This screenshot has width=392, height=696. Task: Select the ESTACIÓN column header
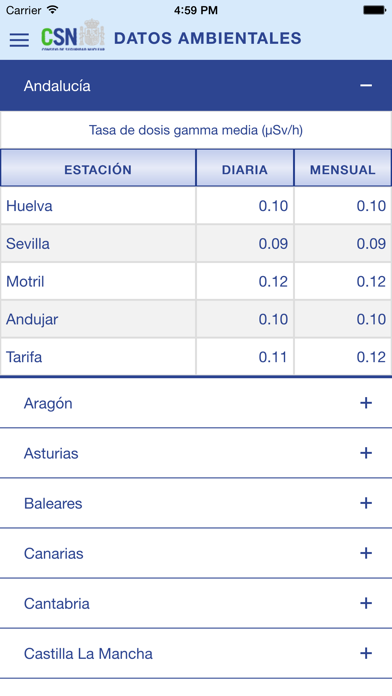pos(98,168)
